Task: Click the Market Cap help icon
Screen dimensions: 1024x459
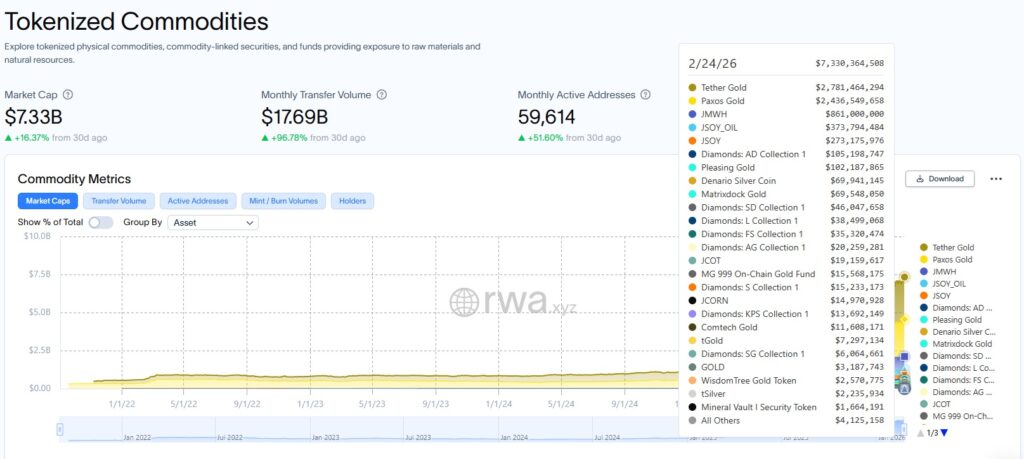Action: click(x=68, y=95)
